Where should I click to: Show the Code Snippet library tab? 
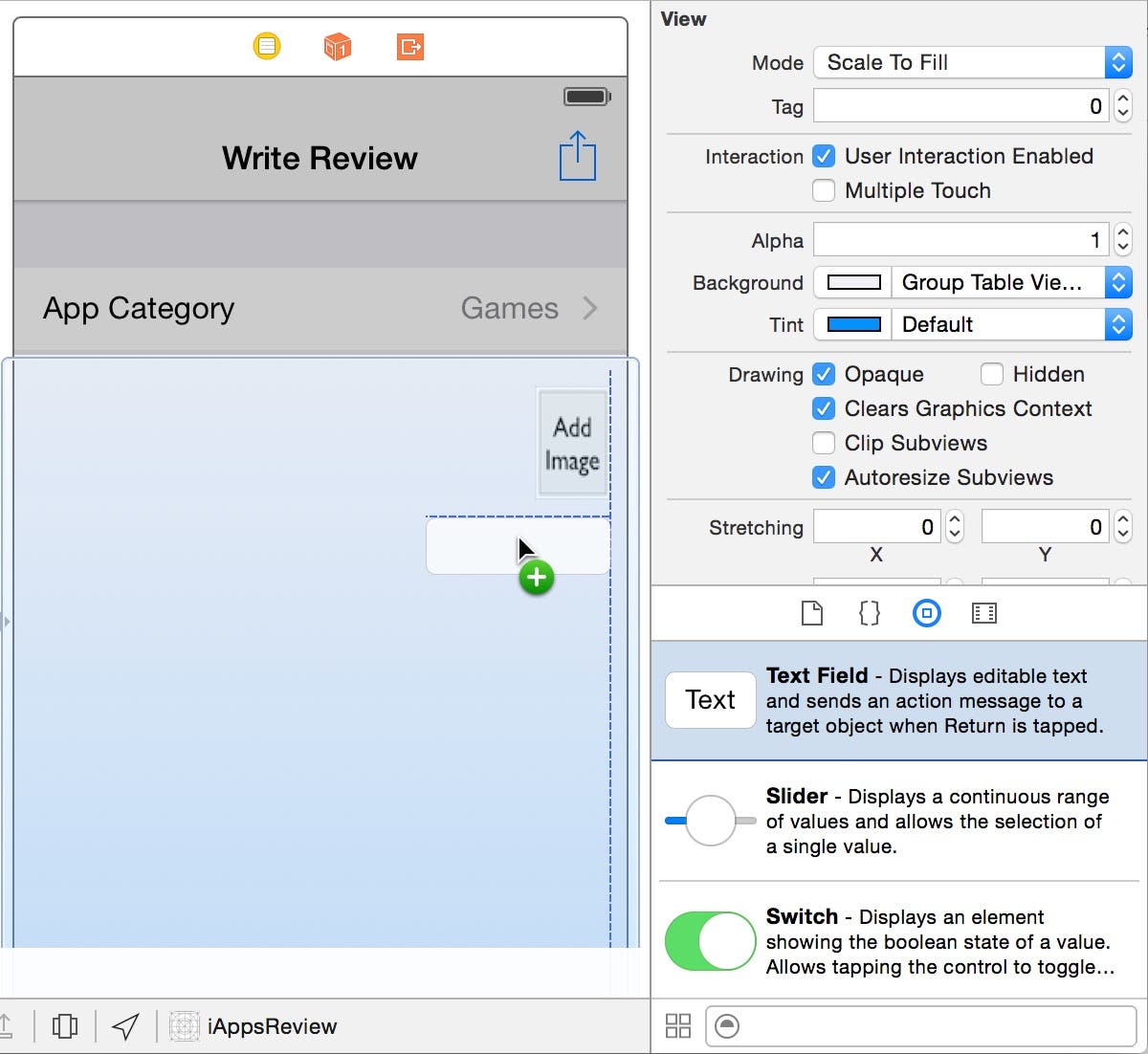(869, 613)
